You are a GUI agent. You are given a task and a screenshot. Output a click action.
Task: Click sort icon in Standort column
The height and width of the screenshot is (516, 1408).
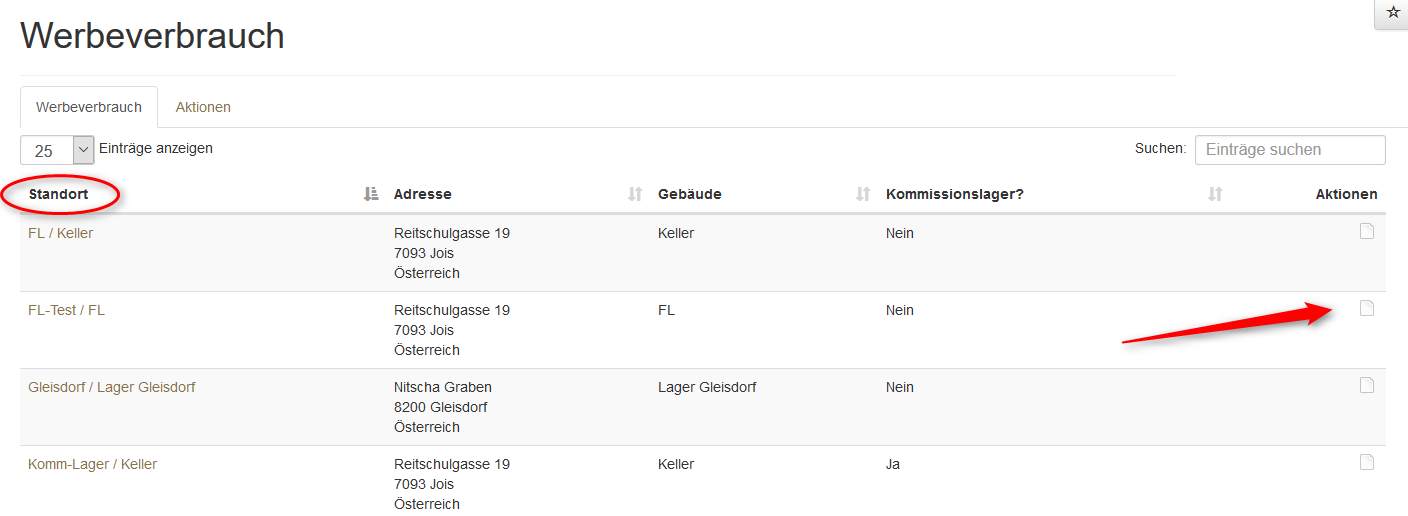click(371, 194)
